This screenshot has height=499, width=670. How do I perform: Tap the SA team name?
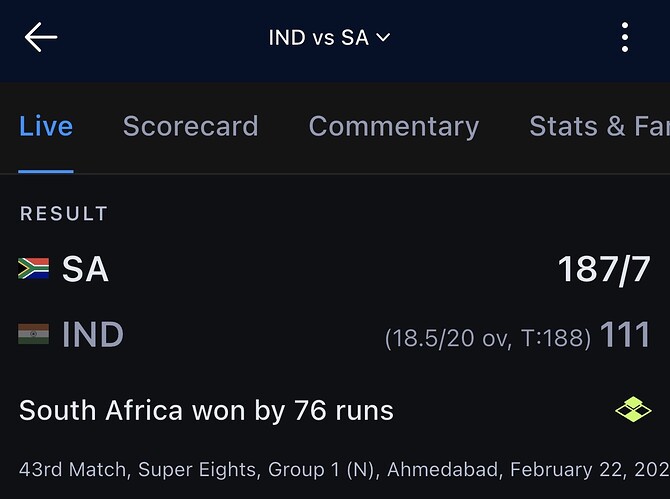click(x=86, y=269)
